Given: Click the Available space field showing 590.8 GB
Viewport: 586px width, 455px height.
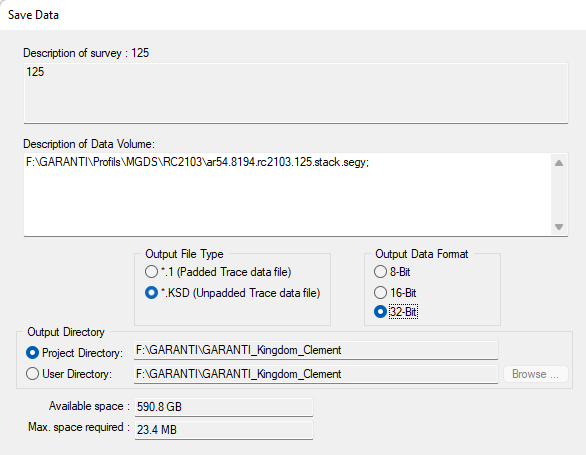Looking at the screenshot, I should coord(223,407).
